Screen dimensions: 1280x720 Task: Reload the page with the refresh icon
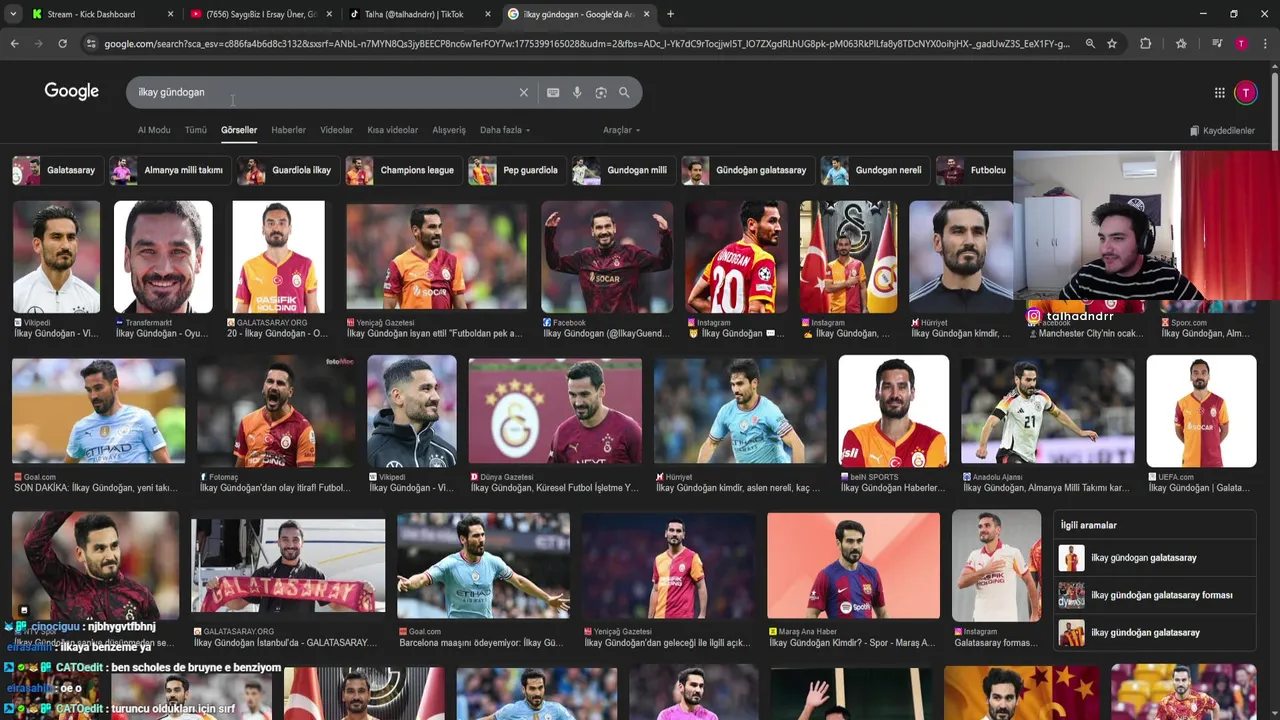pos(62,43)
